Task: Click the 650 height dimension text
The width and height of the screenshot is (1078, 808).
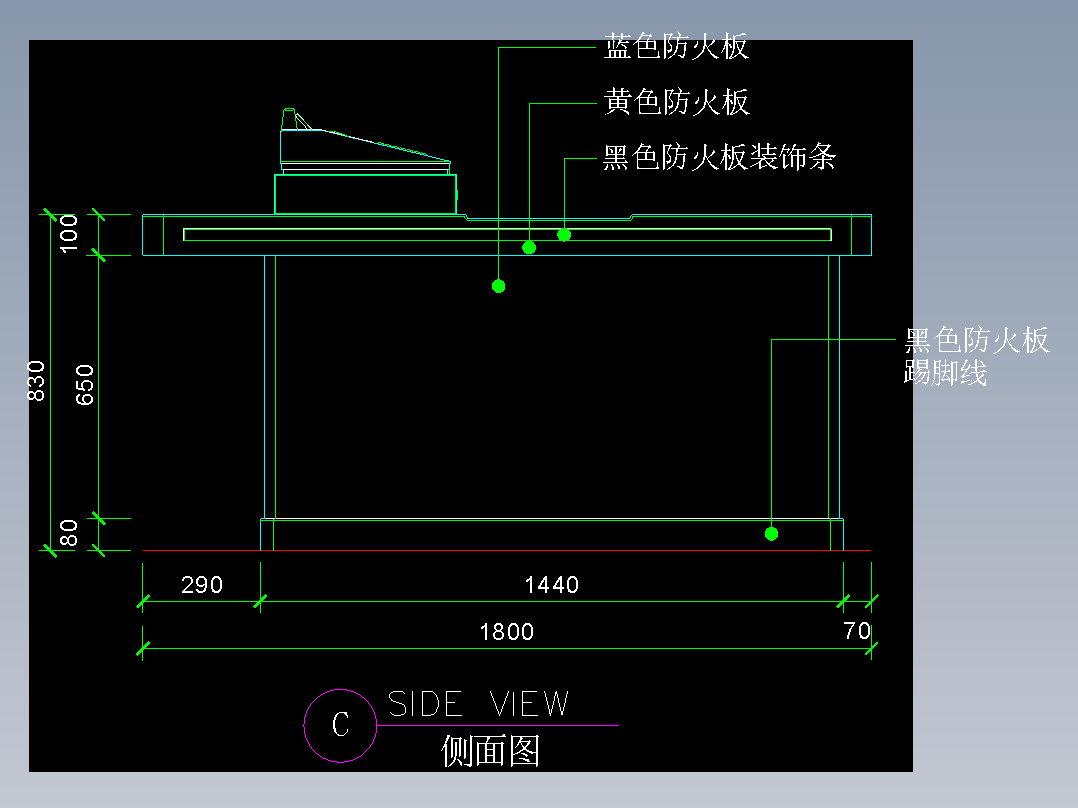Action: [x=84, y=385]
